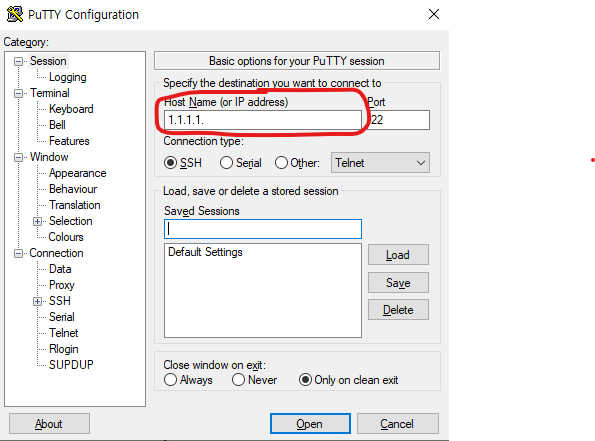595x441 pixels.
Task: Save the current session settings
Action: [x=398, y=282]
